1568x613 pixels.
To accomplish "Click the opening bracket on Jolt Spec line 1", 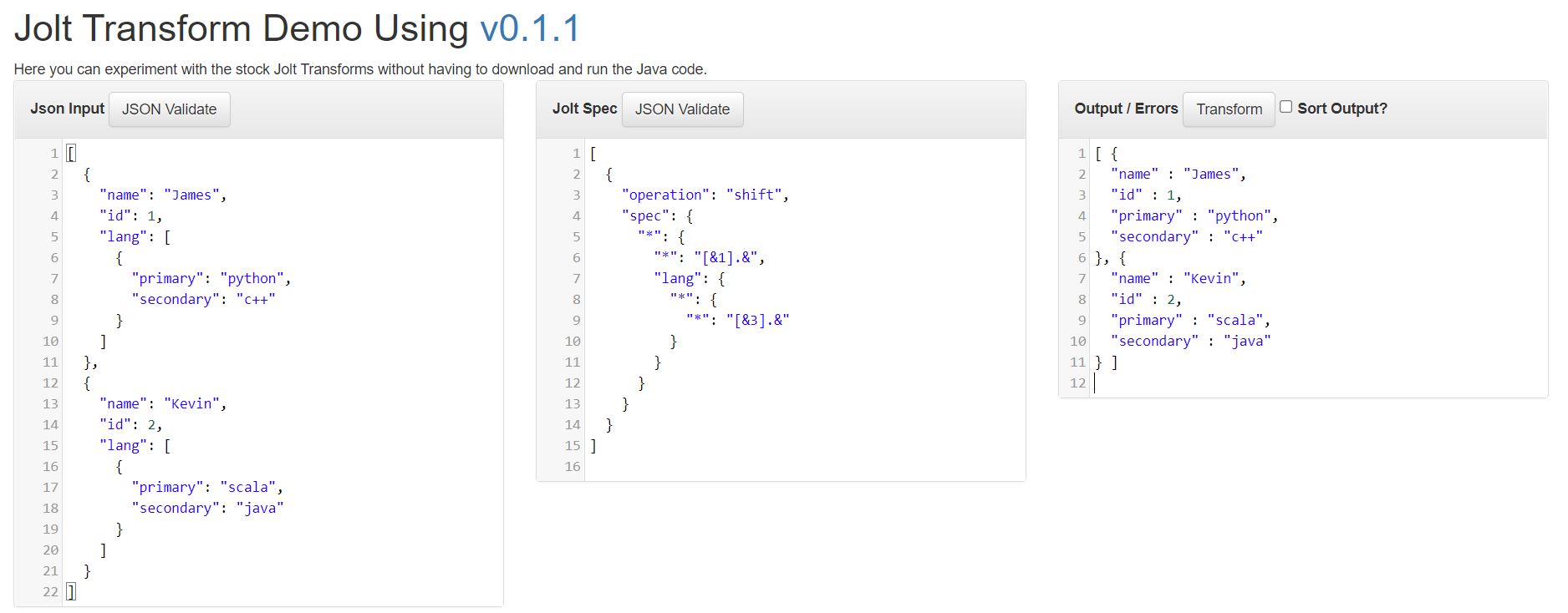I will [593, 153].
